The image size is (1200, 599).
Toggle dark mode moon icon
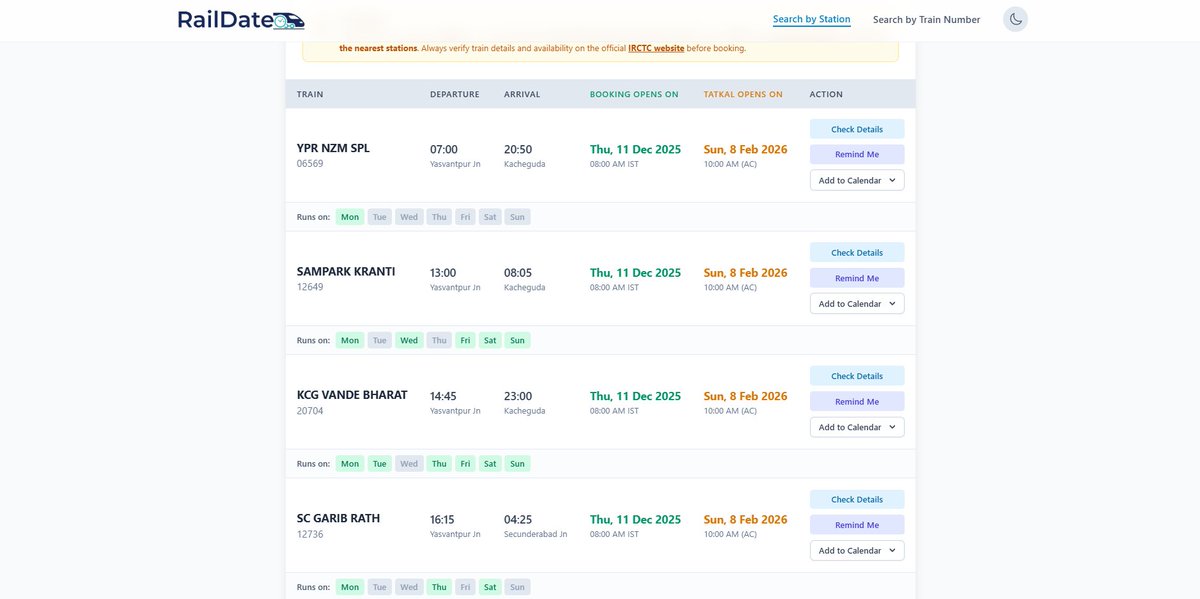pos(1015,19)
